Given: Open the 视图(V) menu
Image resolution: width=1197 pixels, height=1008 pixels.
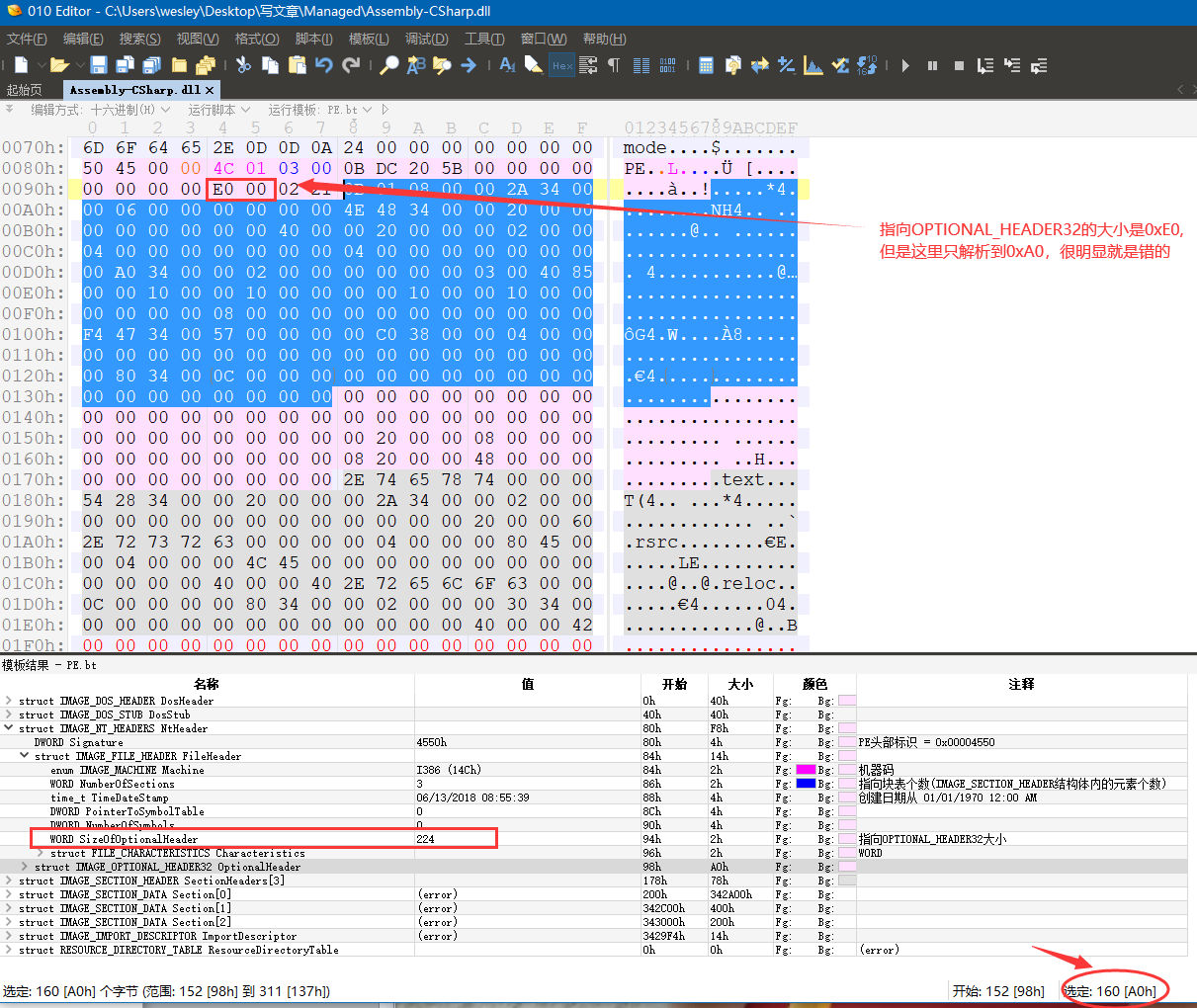Looking at the screenshot, I should [x=198, y=39].
